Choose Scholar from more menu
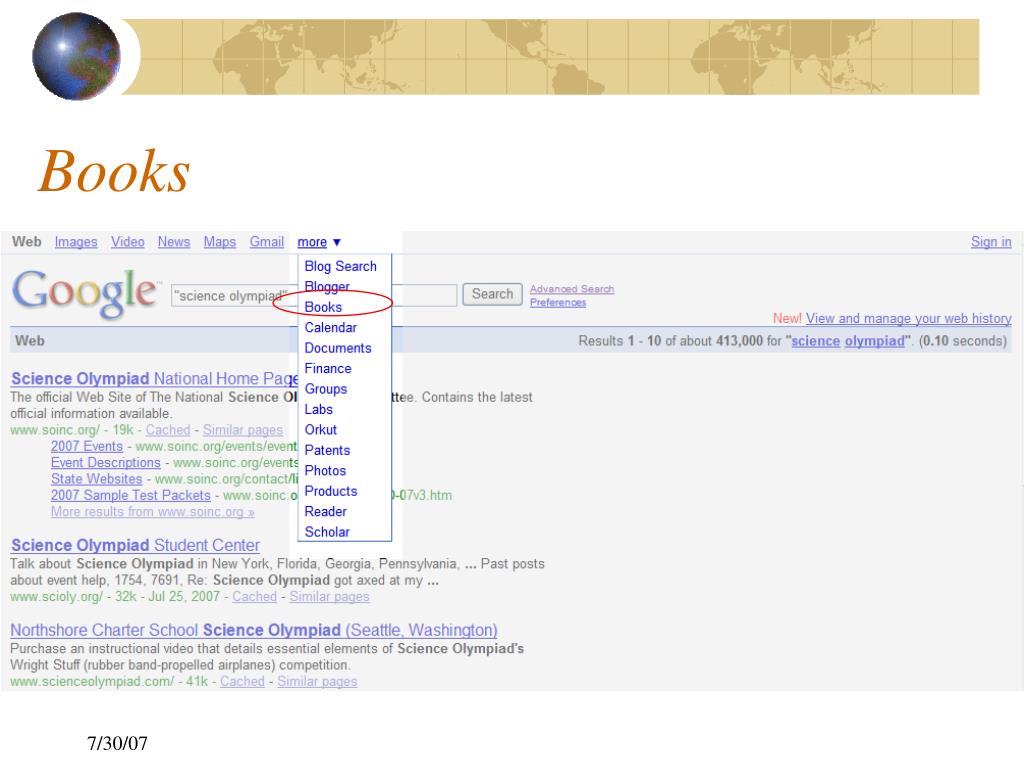The image size is (1024, 768). tap(327, 532)
